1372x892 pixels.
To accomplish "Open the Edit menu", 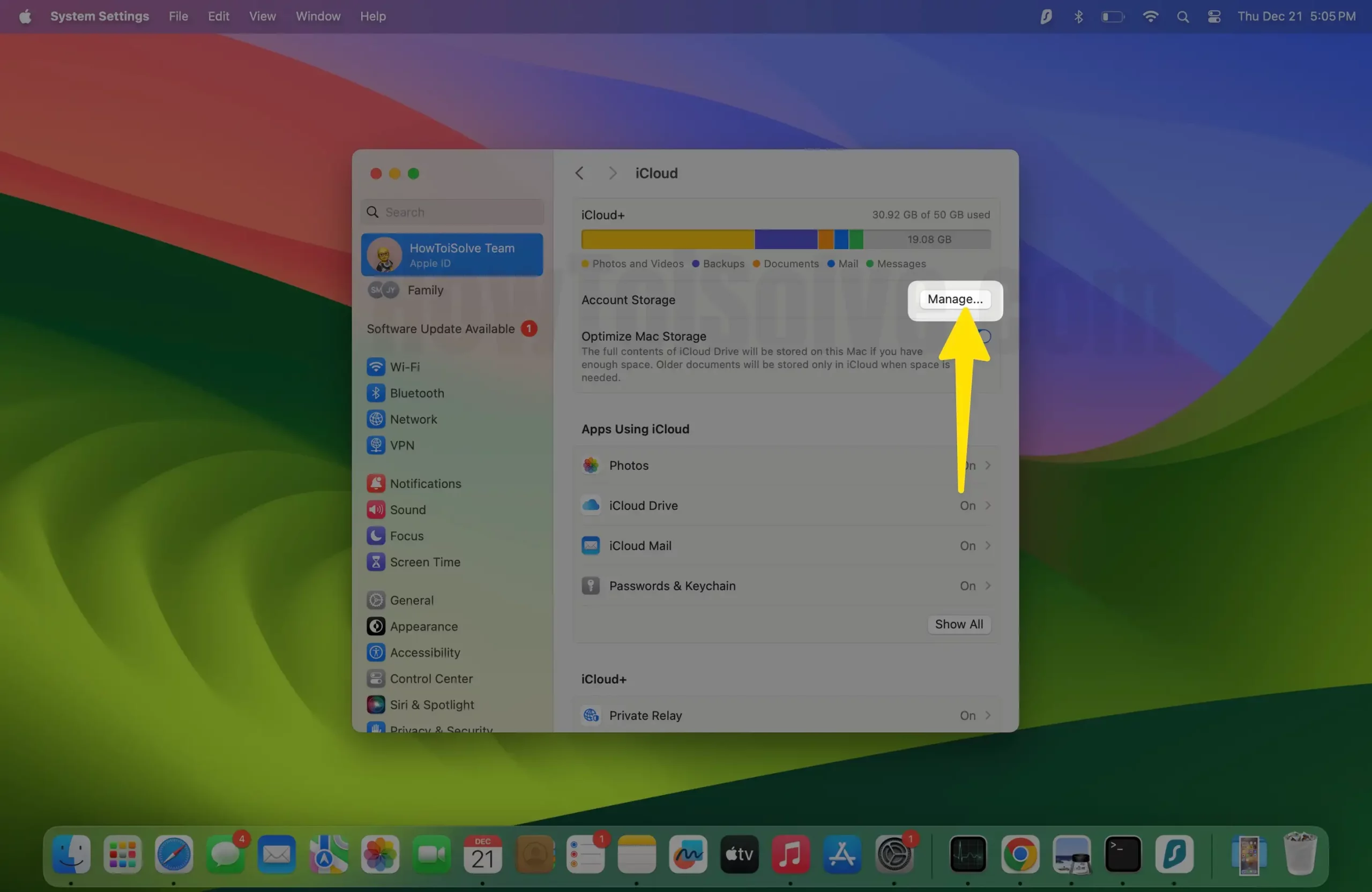I will pyautogui.click(x=219, y=16).
